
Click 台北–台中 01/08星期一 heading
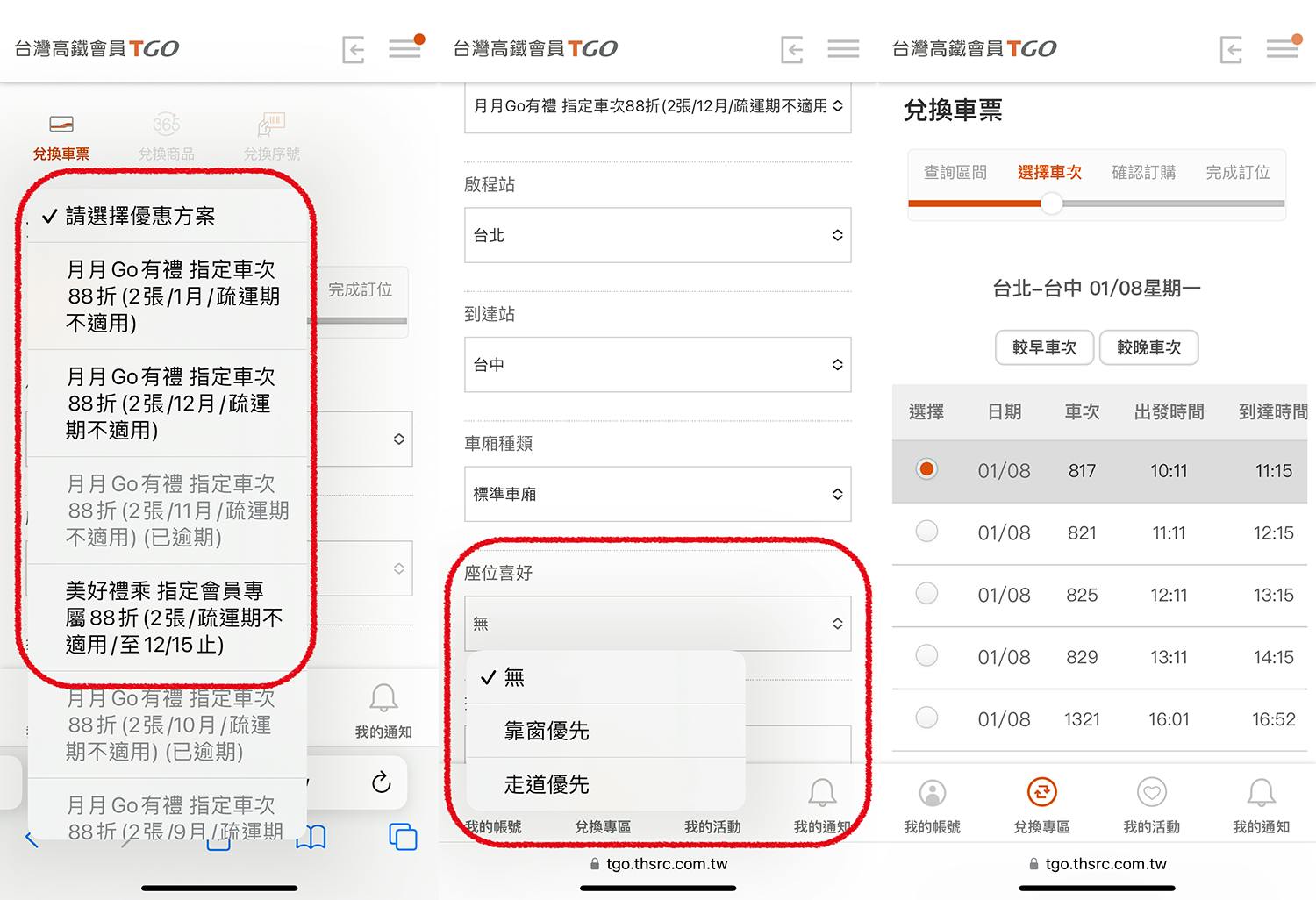(1097, 289)
